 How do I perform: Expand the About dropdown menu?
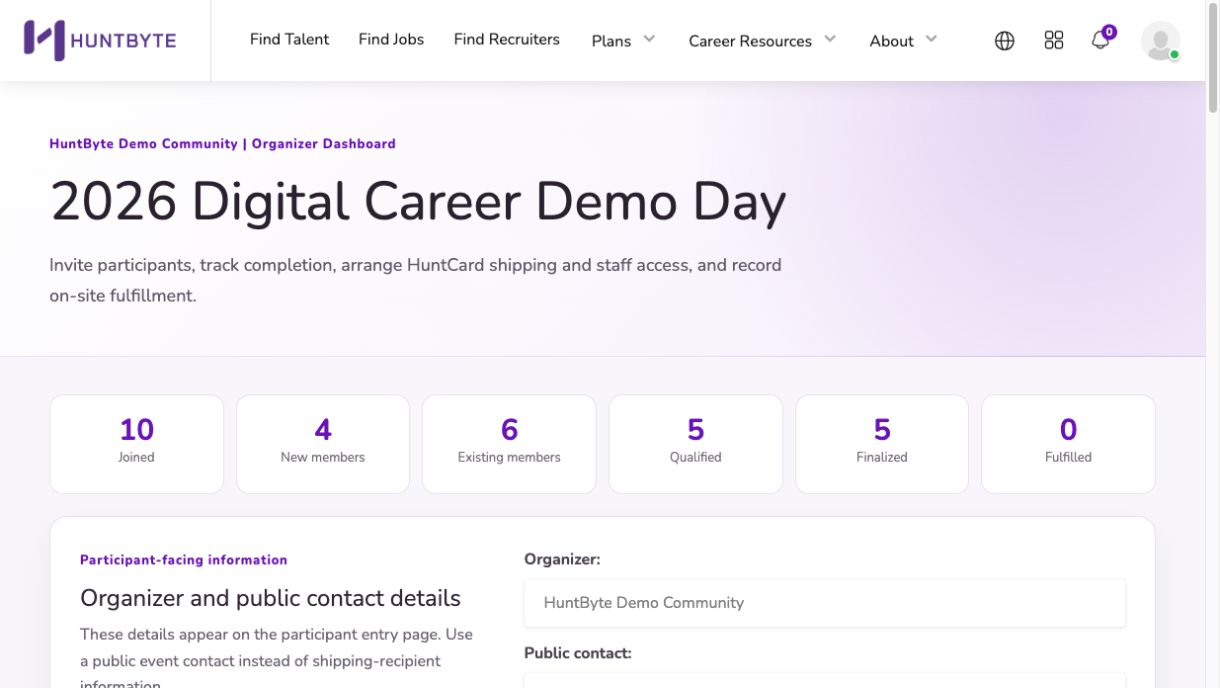click(903, 40)
